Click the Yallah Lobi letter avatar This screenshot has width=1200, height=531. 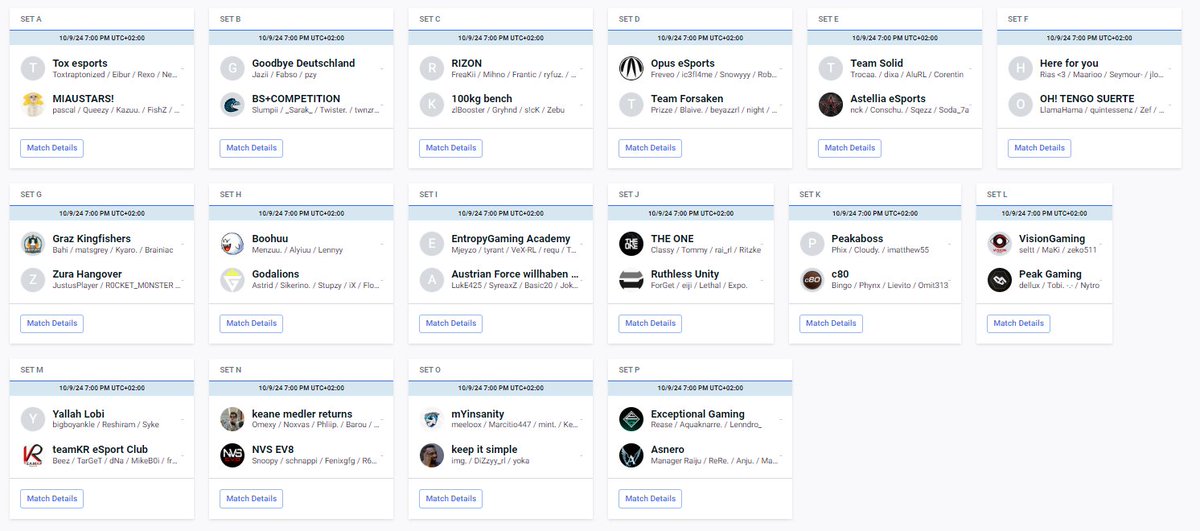pyautogui.click(x=33, y=419)
